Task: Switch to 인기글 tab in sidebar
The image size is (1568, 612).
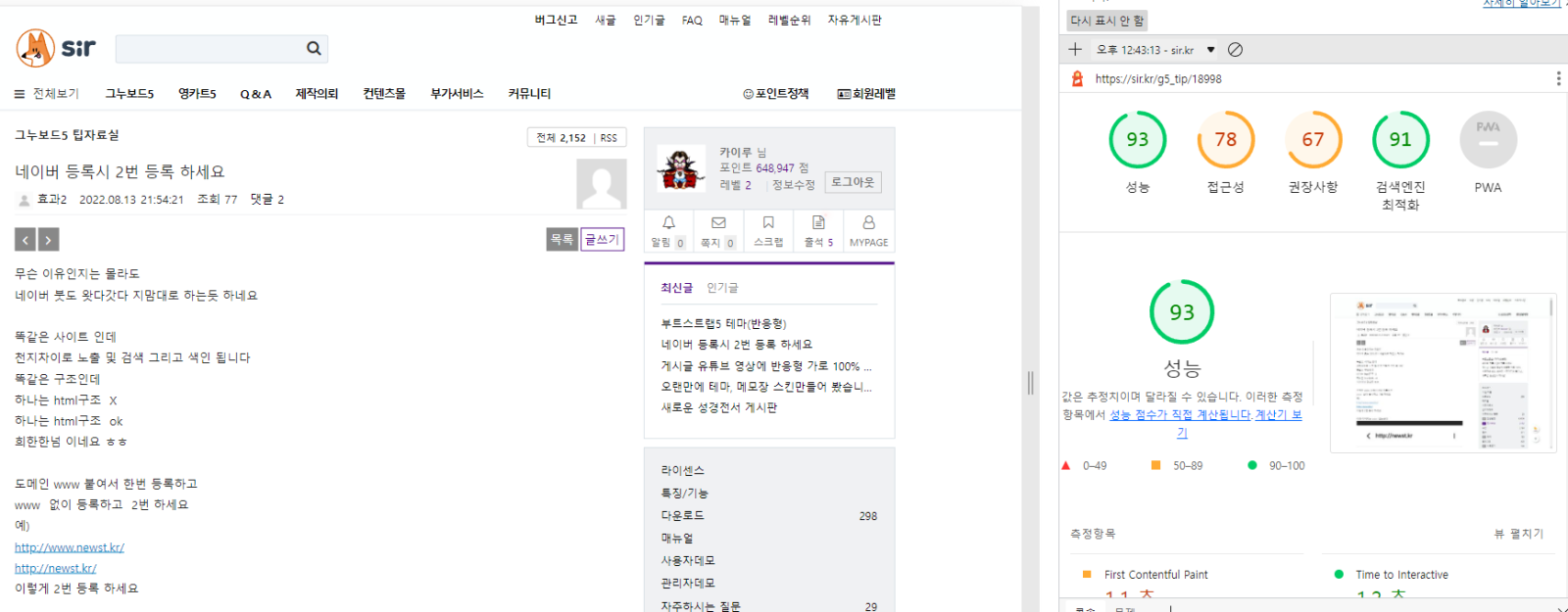Action: (722, 288)
